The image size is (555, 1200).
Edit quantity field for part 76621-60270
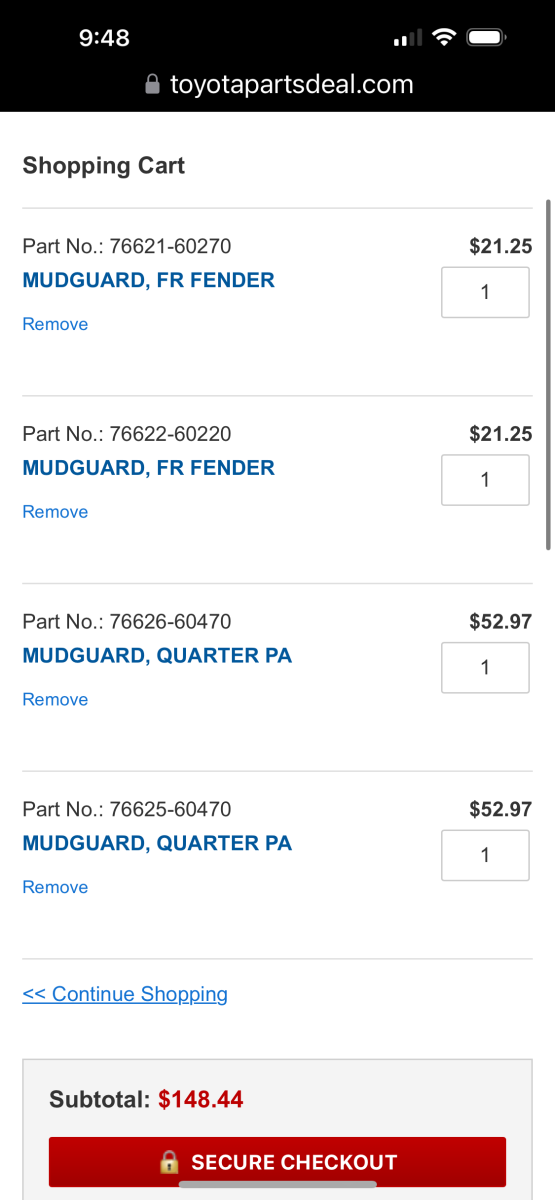pos(485,292)
